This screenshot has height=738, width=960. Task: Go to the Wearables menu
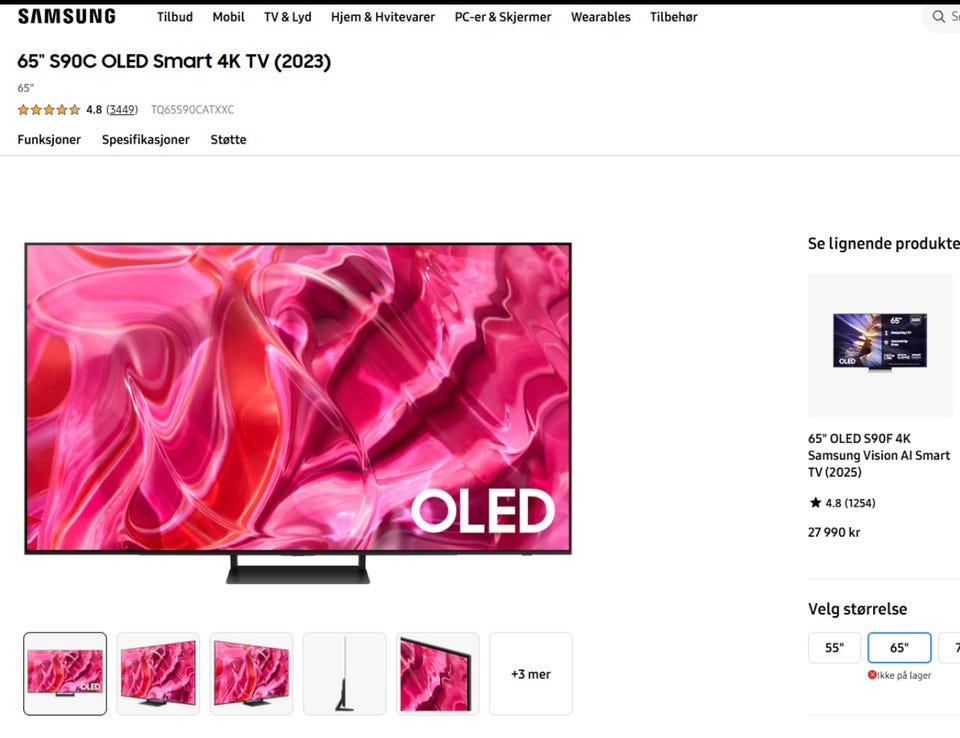pos(601,17)
